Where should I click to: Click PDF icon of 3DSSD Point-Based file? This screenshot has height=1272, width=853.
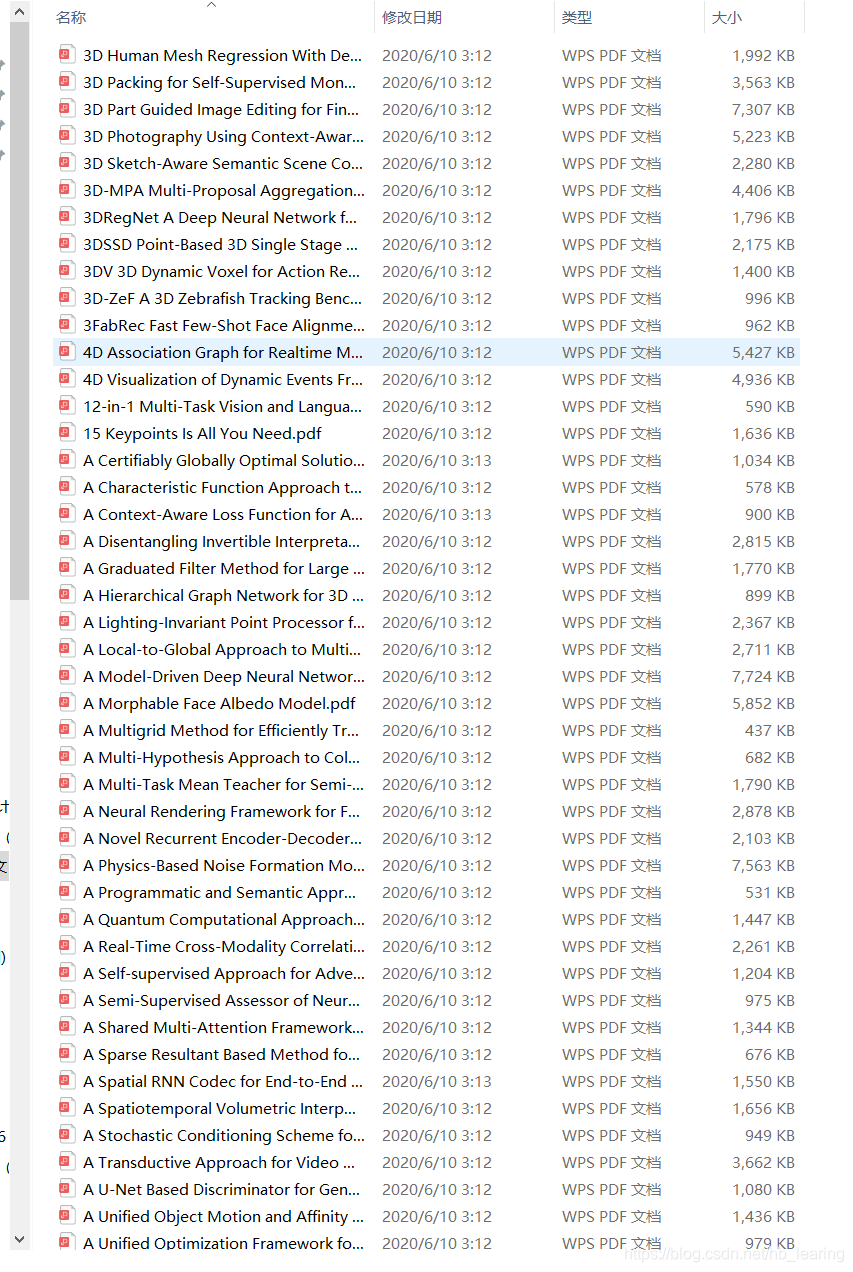point(66,244)
